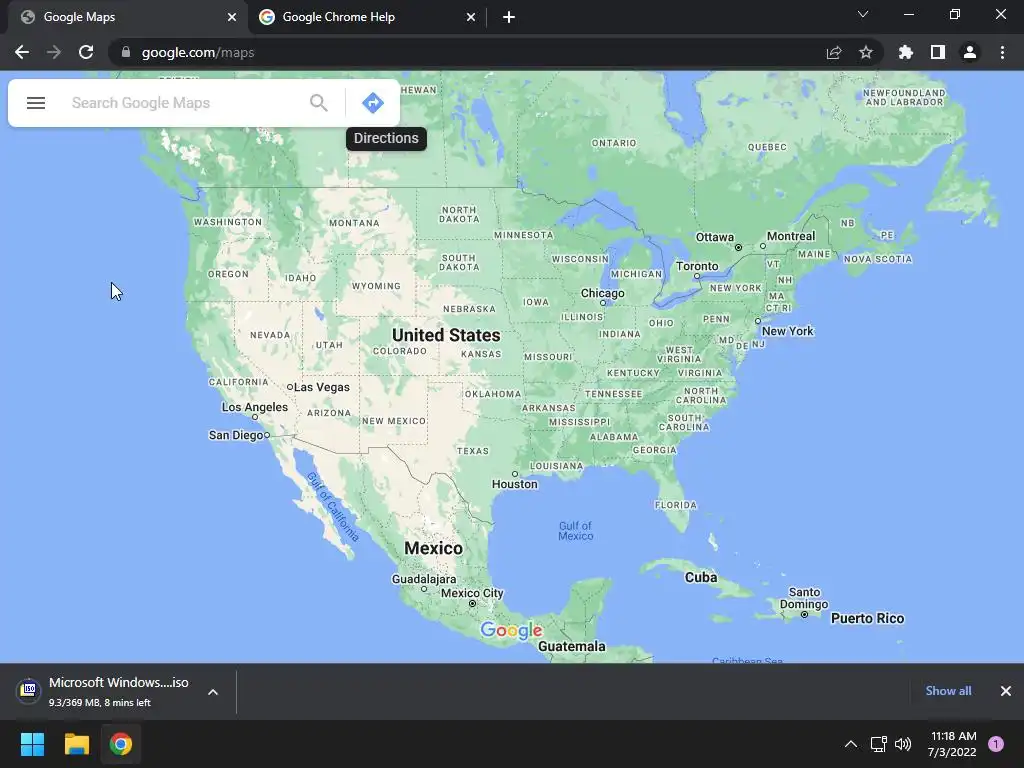Open the Extensions puzzle piece menu
Image resolution: width=1024 pixels, height=768 pixels.
906,52
